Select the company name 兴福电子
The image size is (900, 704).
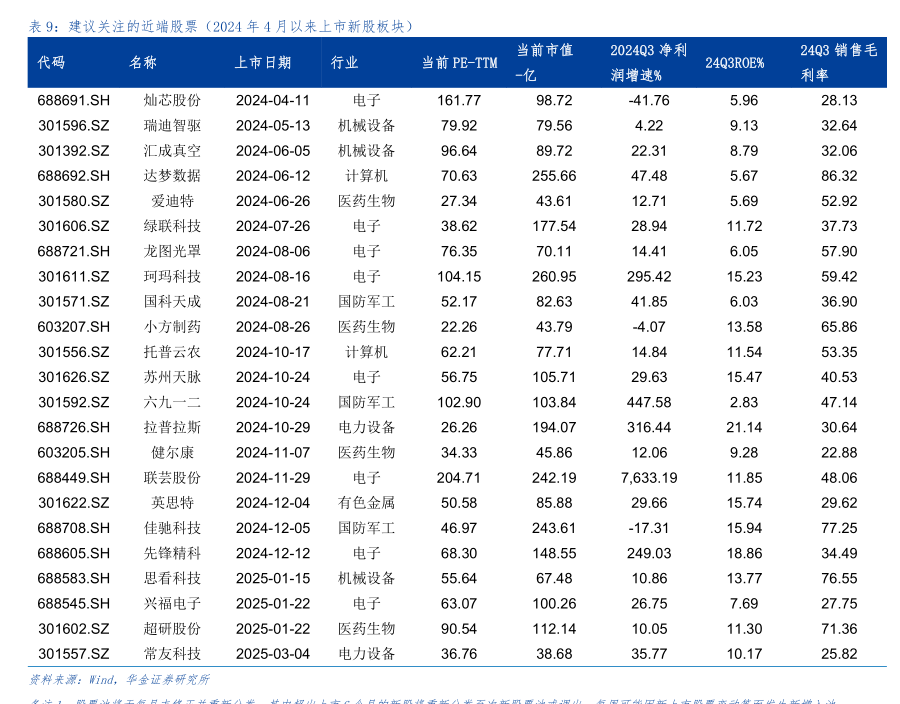pyautogui.click(x=172, y=603)
